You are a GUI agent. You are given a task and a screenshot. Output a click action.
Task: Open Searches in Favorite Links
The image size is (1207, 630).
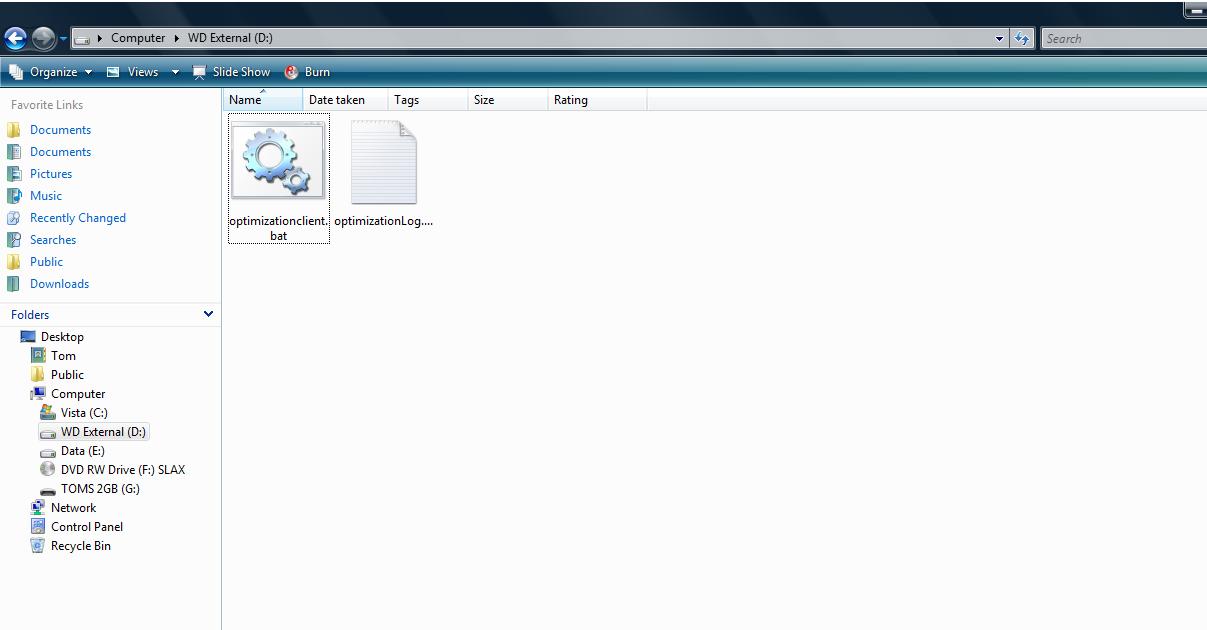point(53,240)
